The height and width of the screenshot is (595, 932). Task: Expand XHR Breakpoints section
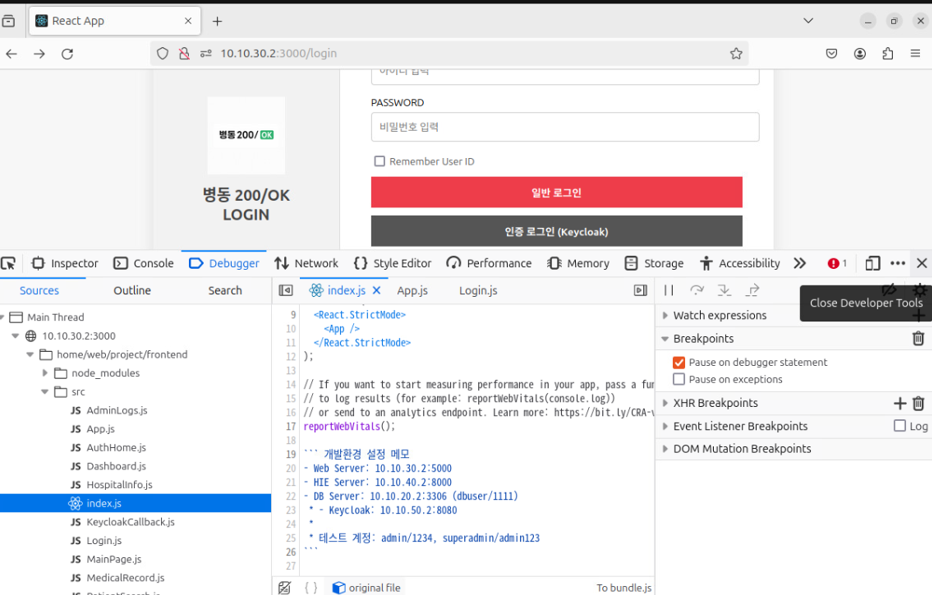(665, 403)
